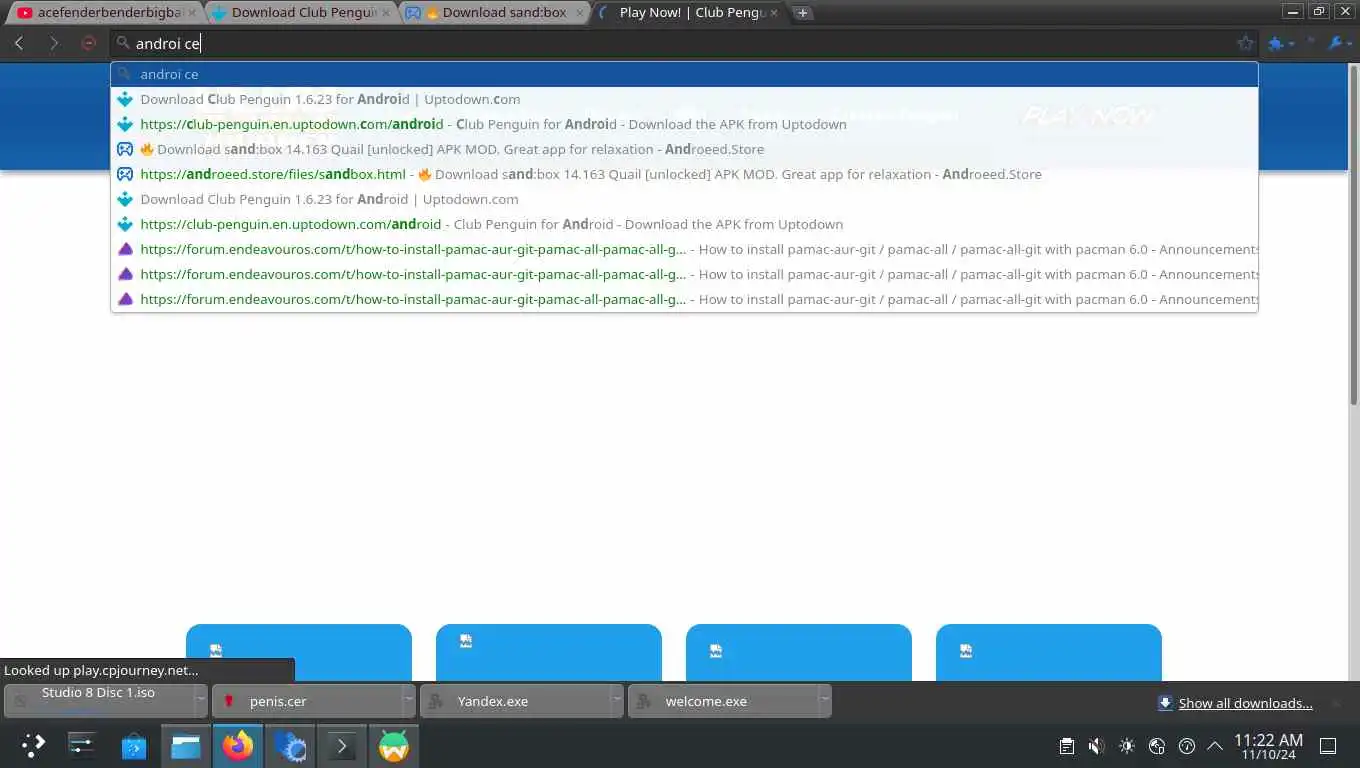This screenshot has width=1360, height=768.
Task: Open the browser wrench settings menu
Action: click(x=1339, y=43)
